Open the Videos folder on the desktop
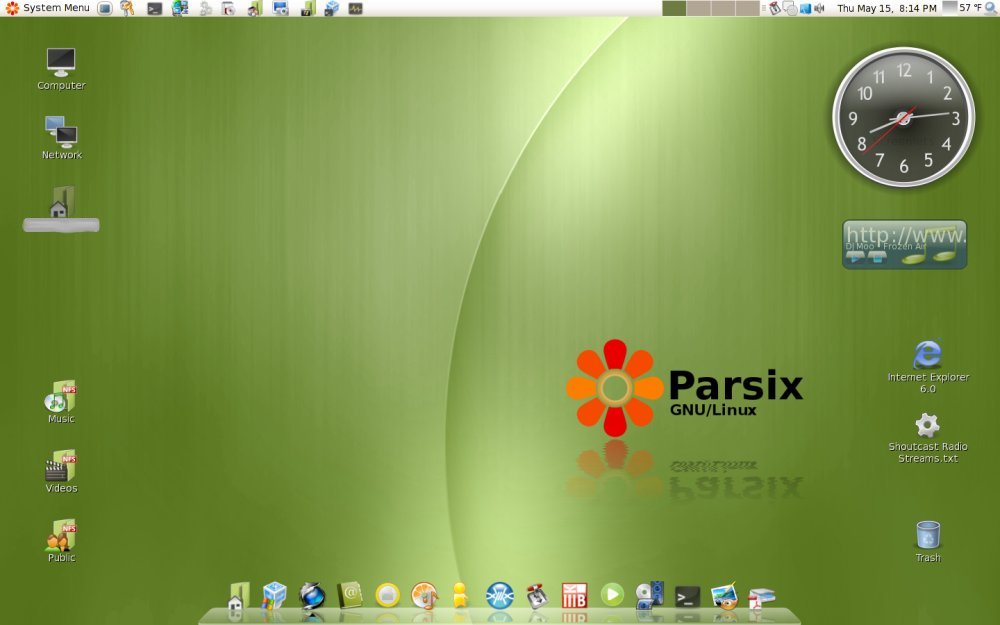Screen dimensions: 1000x625 coord(61,471)
